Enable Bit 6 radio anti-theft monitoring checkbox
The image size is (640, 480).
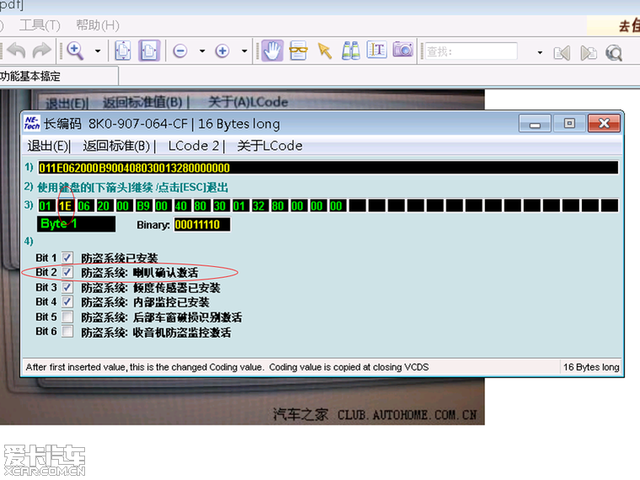pyautogui.click(x=67, y=332)
